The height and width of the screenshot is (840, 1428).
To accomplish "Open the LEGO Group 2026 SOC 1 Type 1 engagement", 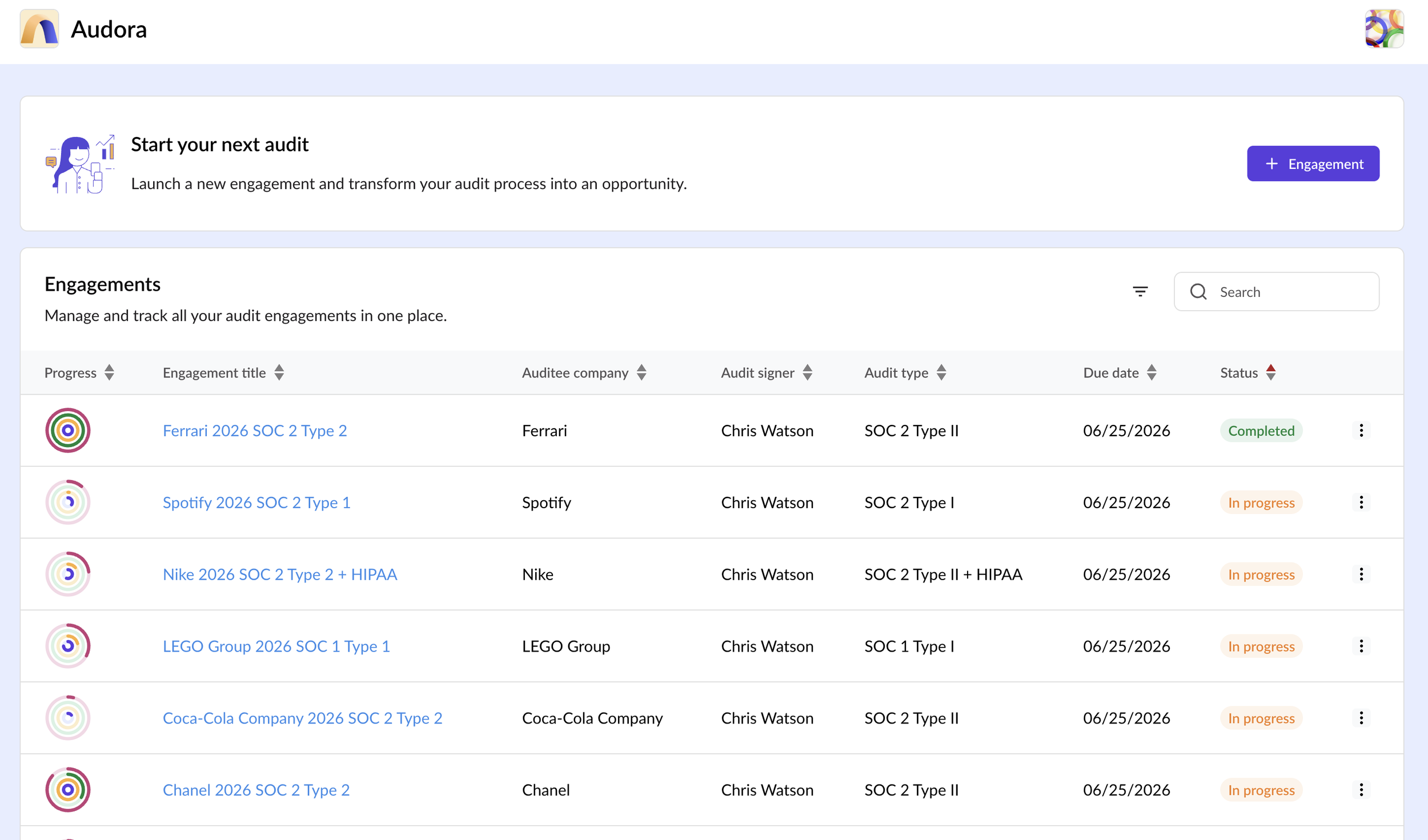I will pos(276,646).
